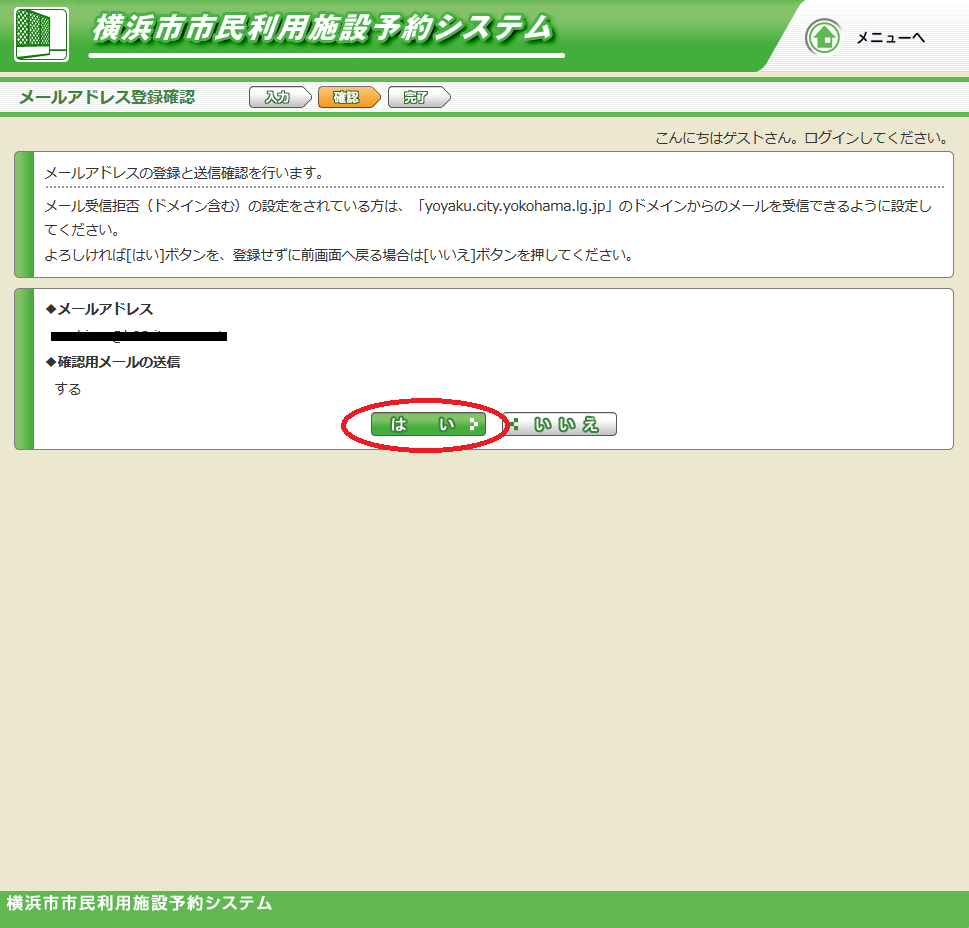
Task: Click the green building logo icon
Action: (41, 34)
